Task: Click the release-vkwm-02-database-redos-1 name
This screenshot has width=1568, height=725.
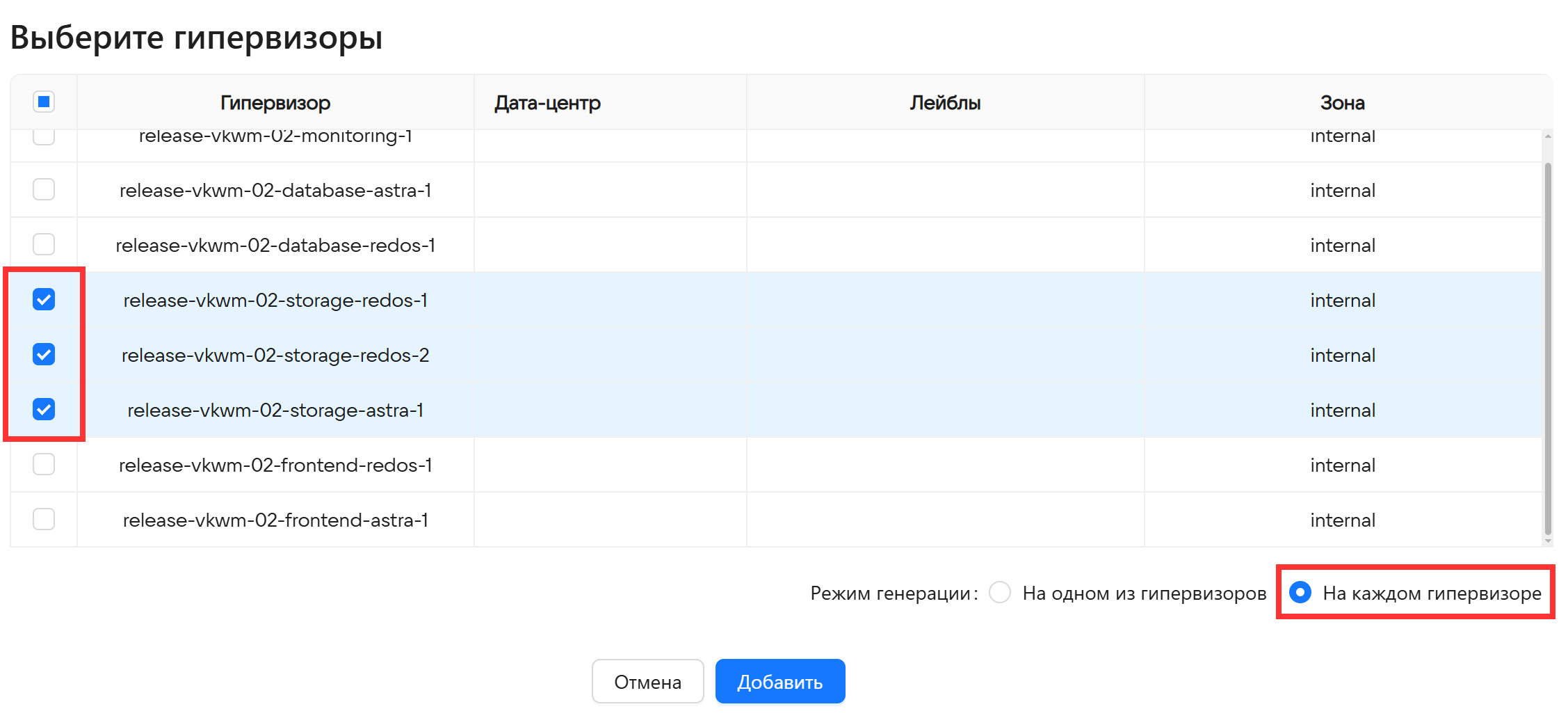Action: tap(275, 245)
